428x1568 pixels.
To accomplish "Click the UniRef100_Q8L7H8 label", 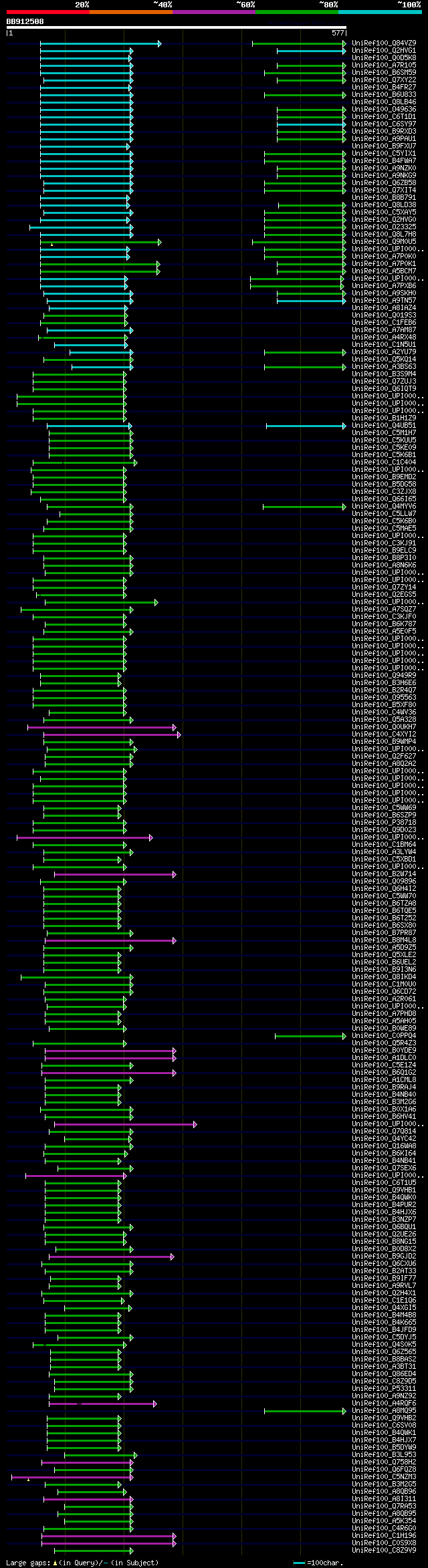I will (x=384, y=235).
